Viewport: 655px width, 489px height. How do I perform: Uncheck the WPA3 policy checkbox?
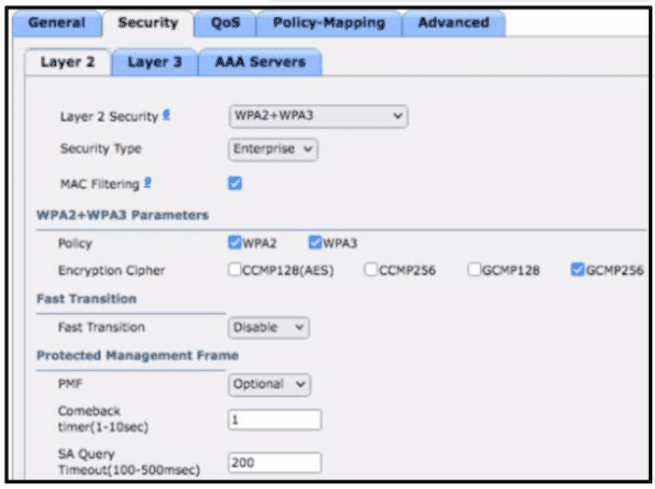315,242
